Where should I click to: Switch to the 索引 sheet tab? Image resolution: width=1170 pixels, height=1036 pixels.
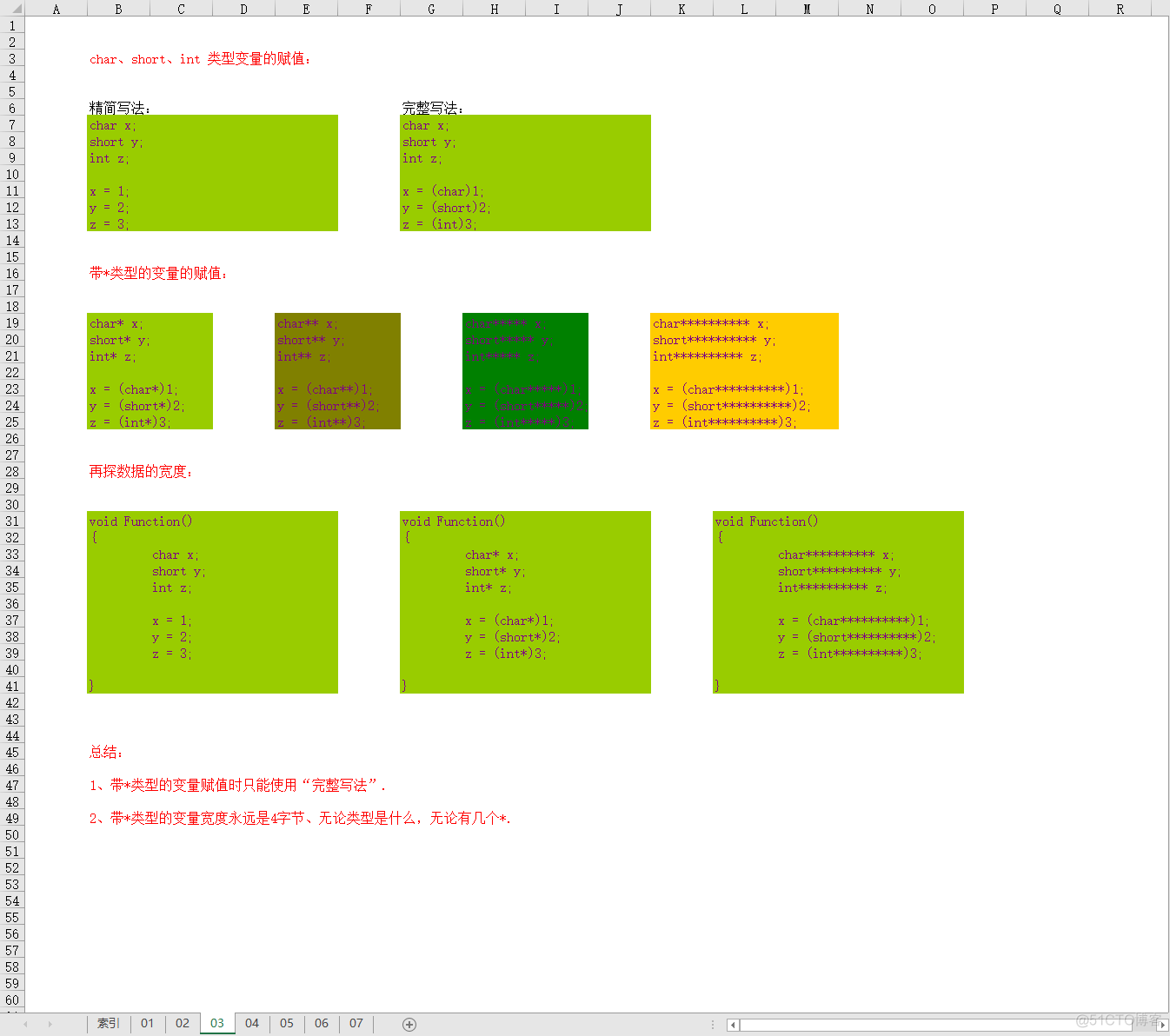[109, 1023]
